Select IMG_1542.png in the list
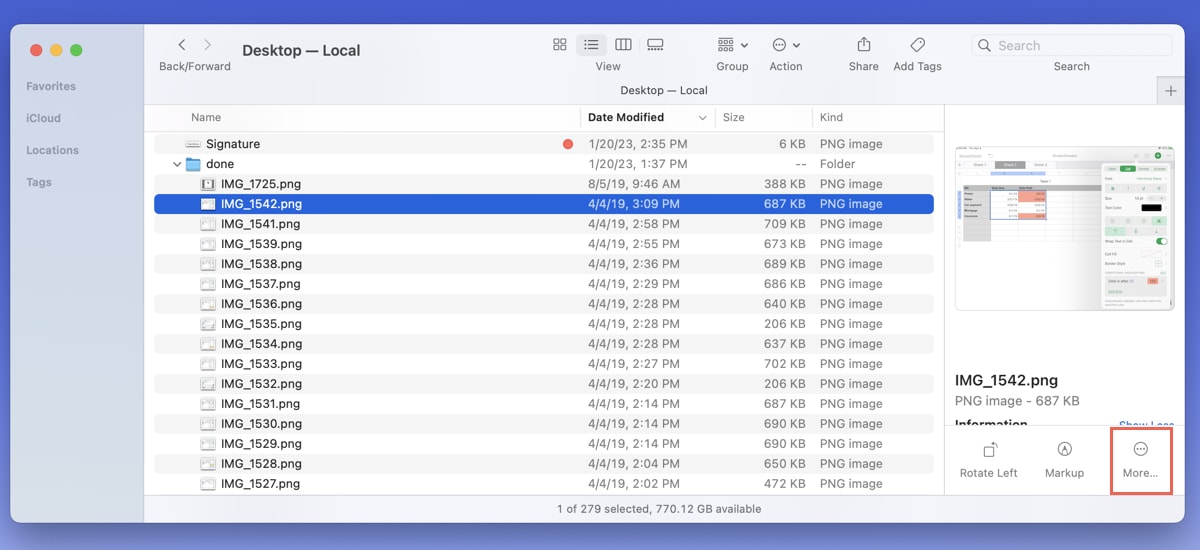Screen dimensions: 1200x550 tap(544, 204)
